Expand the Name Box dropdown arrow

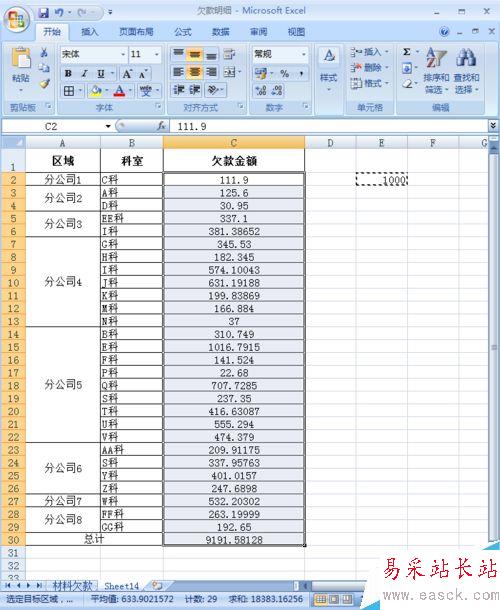[x=108, y=126]
